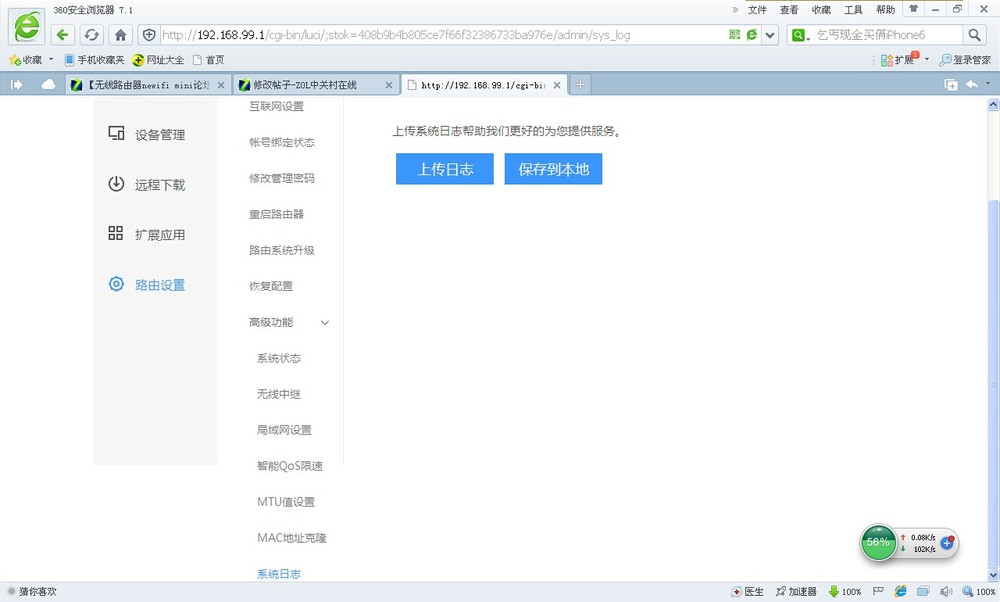Open 系统状态 advanced item

(x=279, y=358)
